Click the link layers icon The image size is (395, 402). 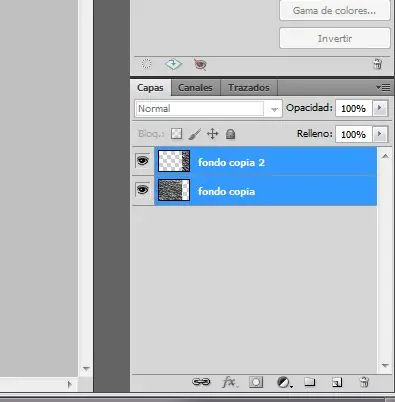click(201, 382)
